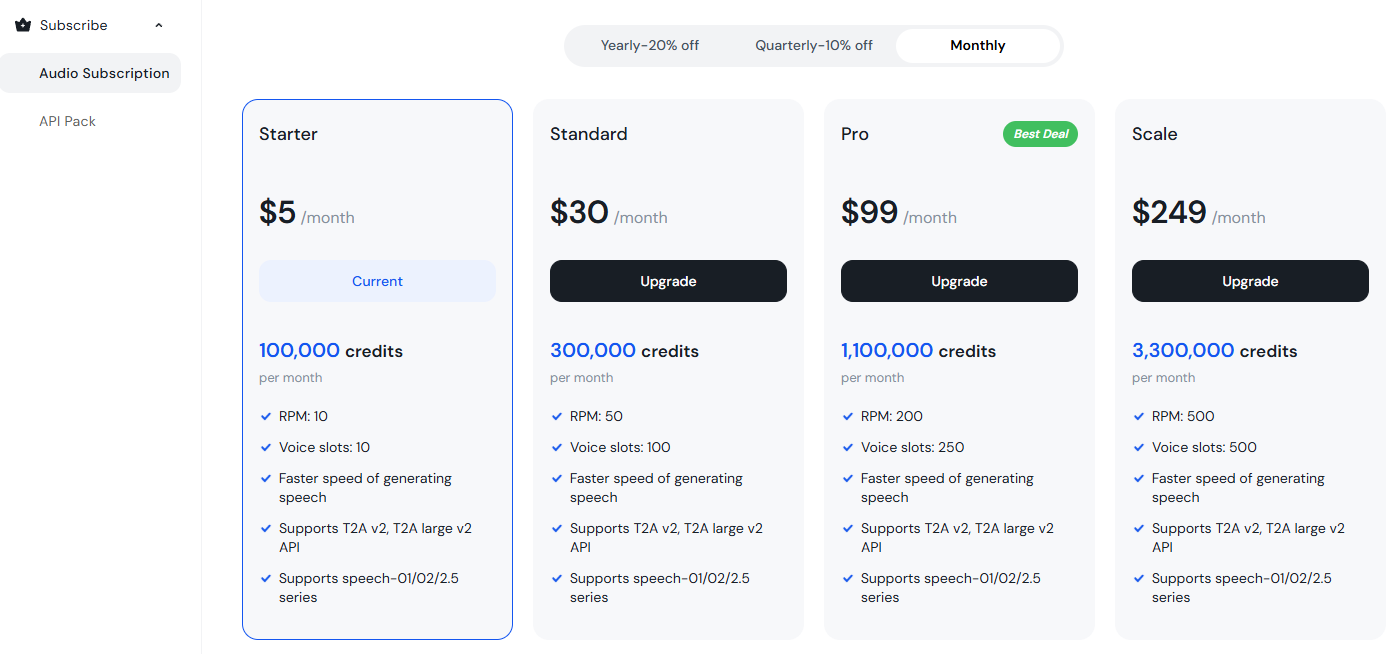Image resolution: width=1399 pixels, height=654 pixels.
Task: Click the Current button on Starter plan
Action: coord(377,281)
